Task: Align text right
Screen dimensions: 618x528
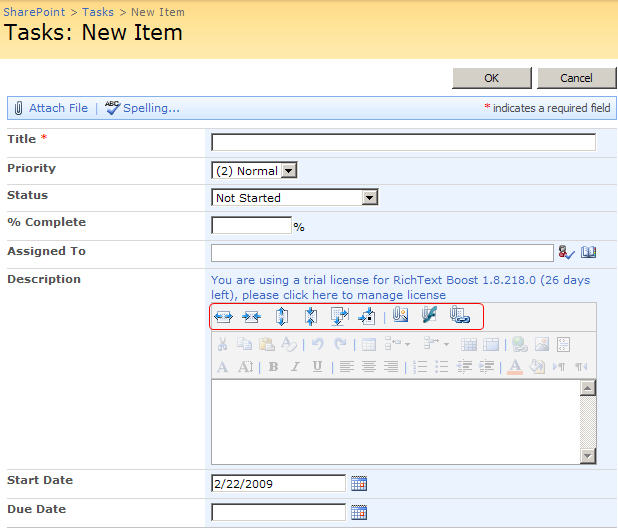Action: (391, 367)
